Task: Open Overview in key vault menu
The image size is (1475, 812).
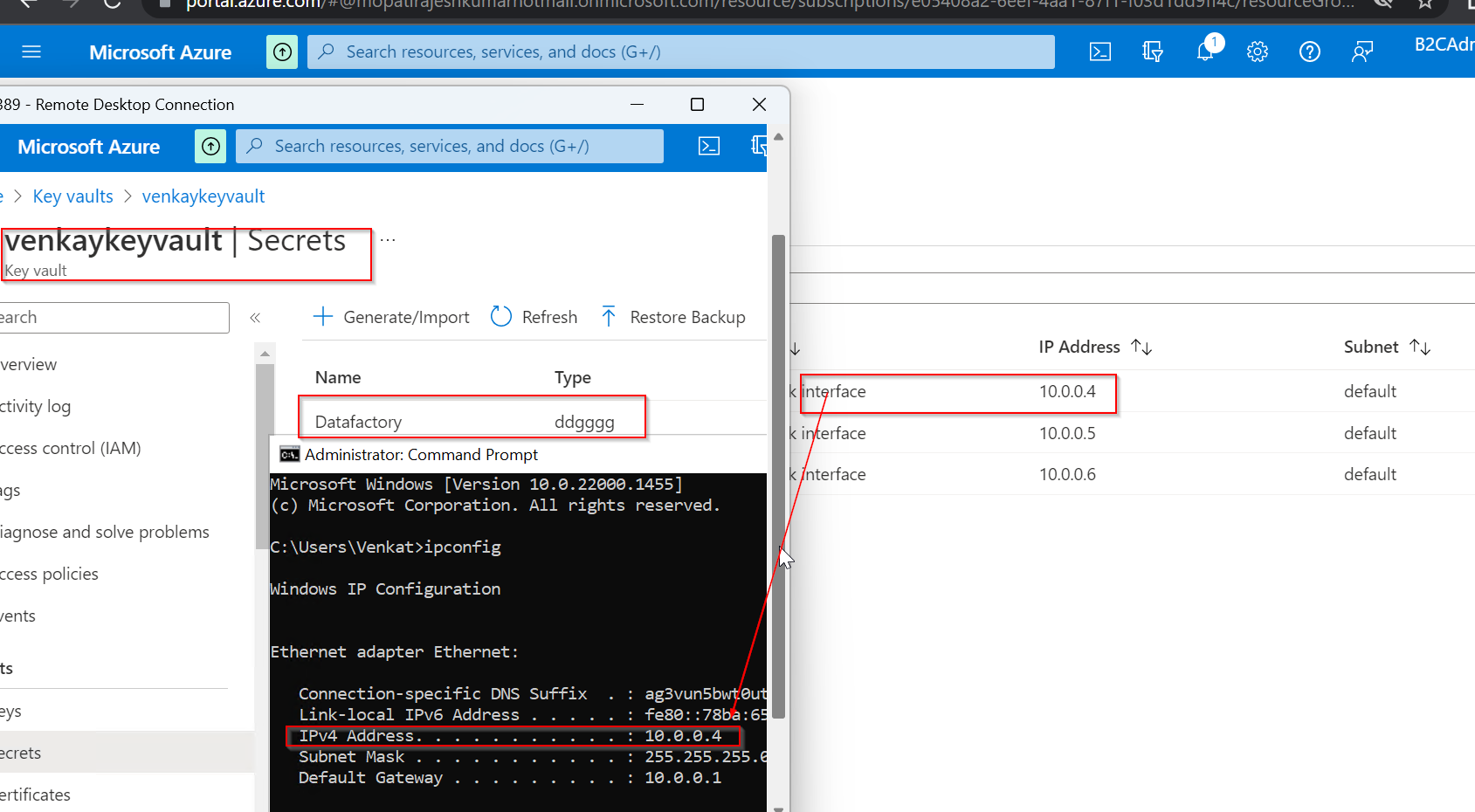Action: click(29, 364)
